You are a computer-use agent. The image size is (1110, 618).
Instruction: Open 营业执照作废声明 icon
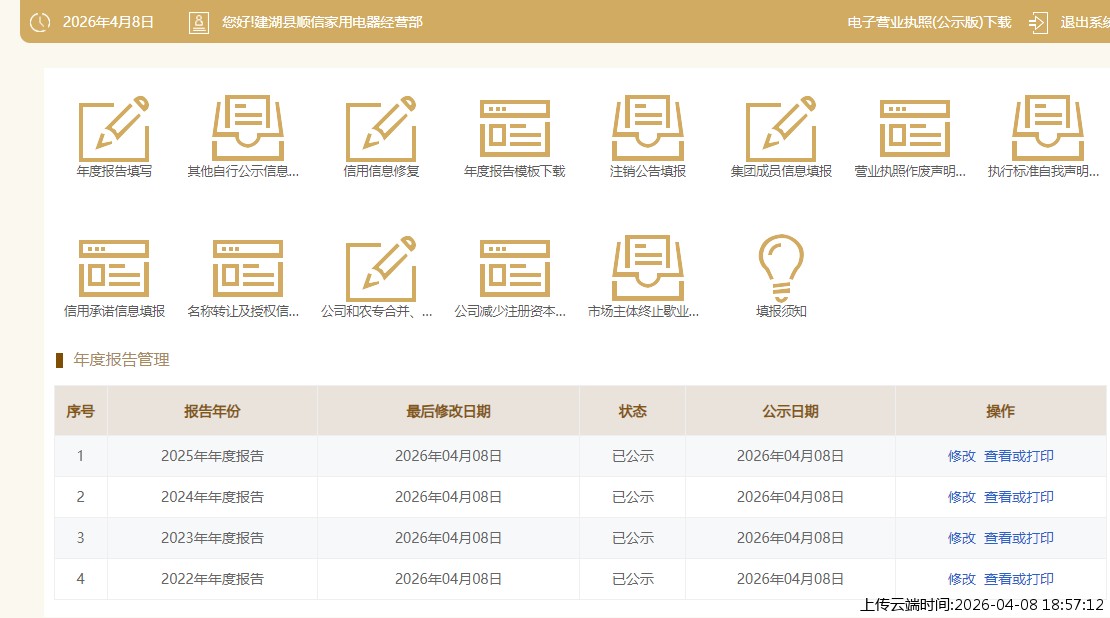pos(914,129)
